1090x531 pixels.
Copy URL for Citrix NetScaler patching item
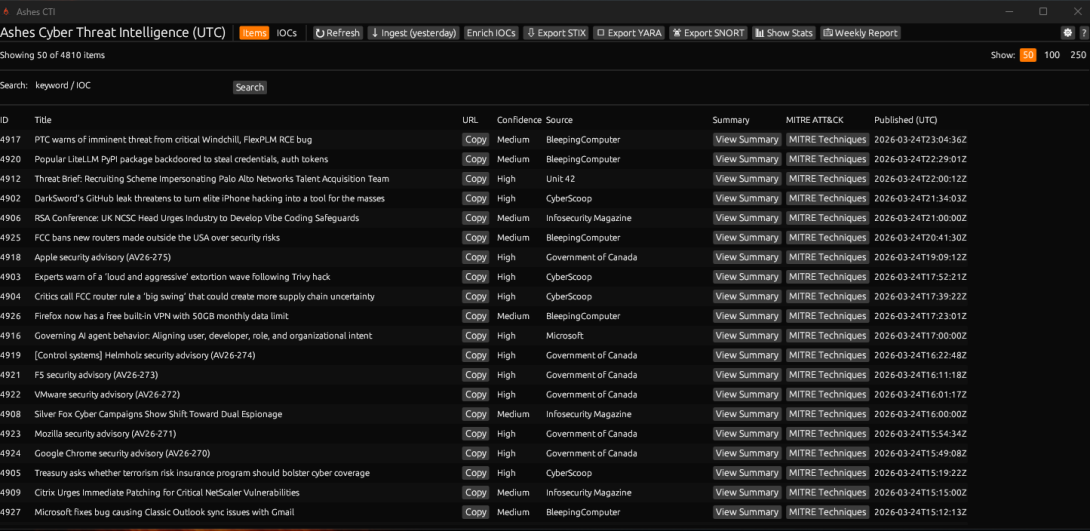click(475, 493)
